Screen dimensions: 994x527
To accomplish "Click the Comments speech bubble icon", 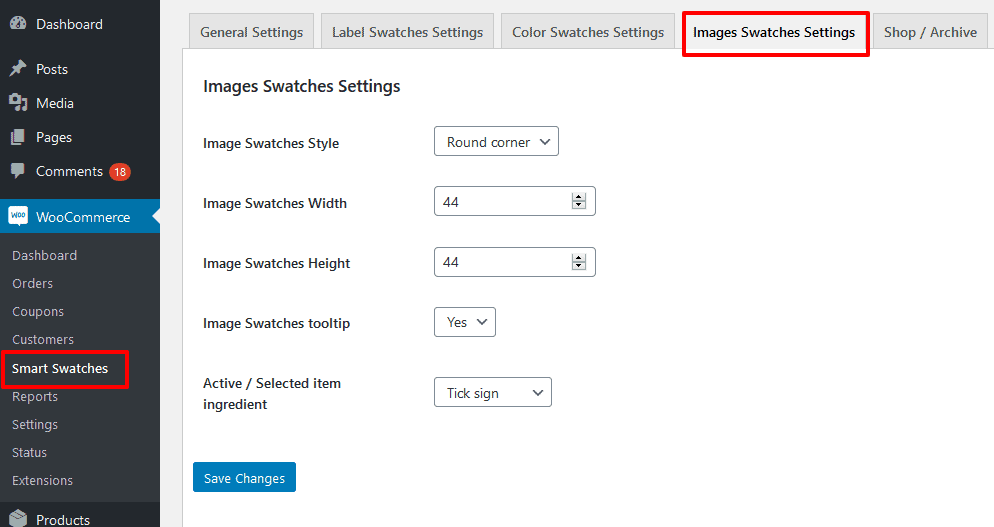I will (x=18, y=171).
